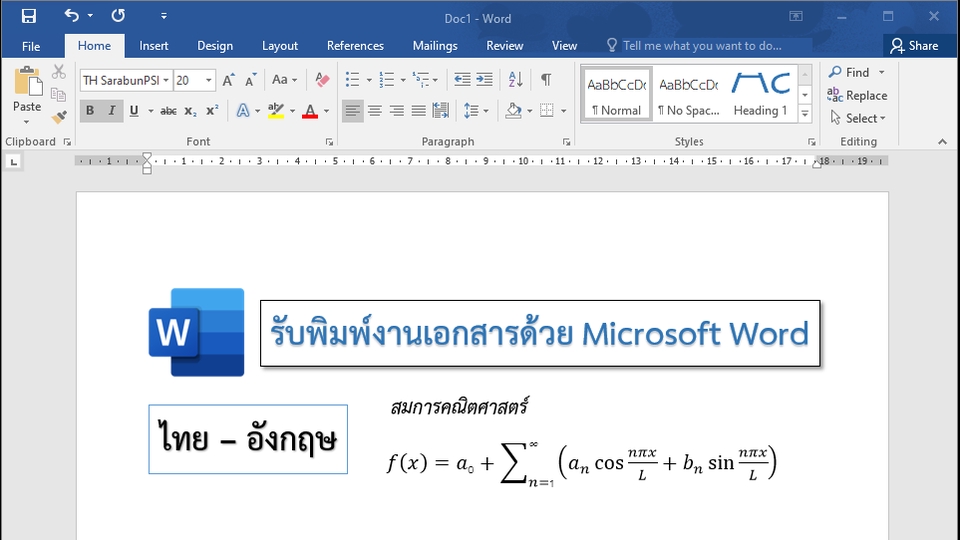
Task: Click the Borders icon
Action: tap(547, 111)
